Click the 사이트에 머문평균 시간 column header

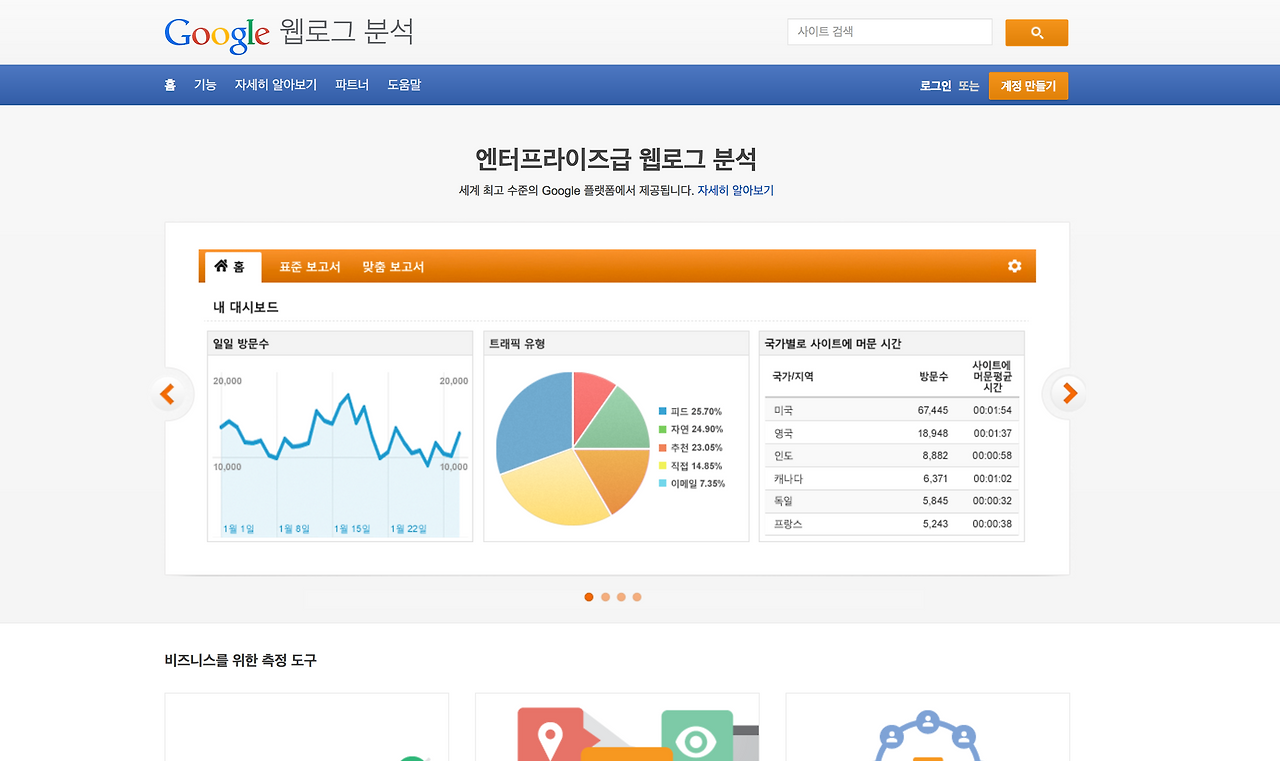pyautogui.click(x=993, y=376)
